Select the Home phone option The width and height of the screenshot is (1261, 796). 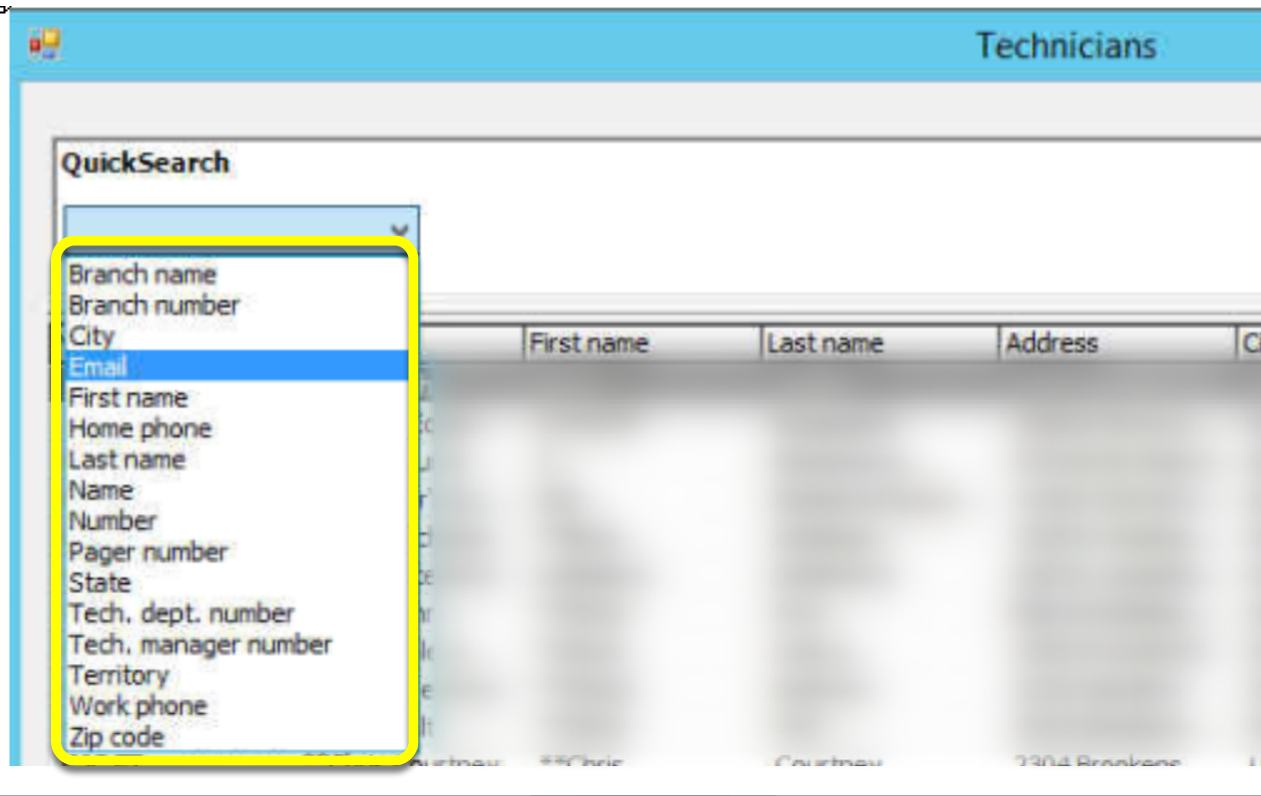pyautogui.click(x=236, y=428)
